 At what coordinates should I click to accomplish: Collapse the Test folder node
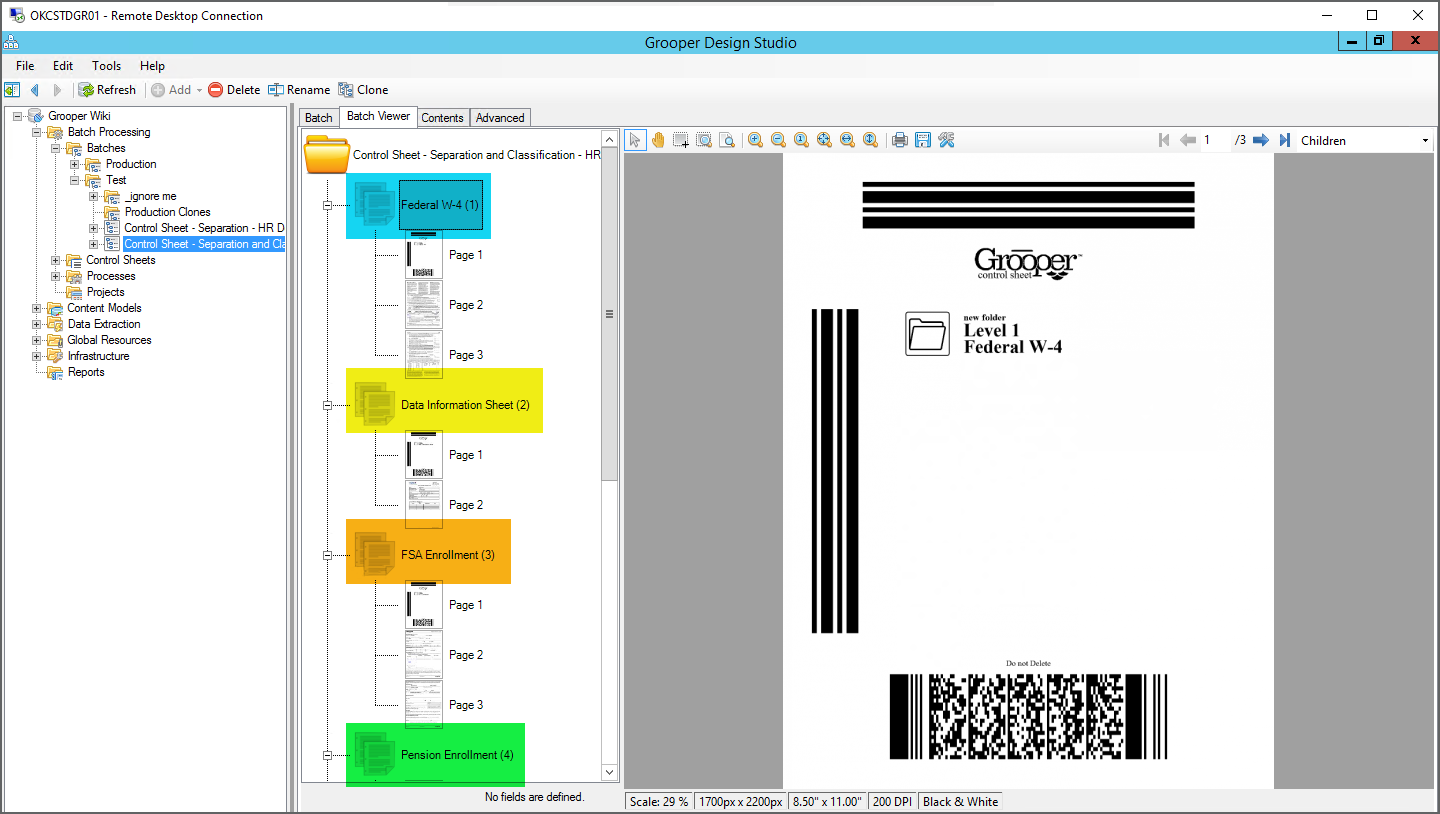pyautogui.click(x=75, y=180)
